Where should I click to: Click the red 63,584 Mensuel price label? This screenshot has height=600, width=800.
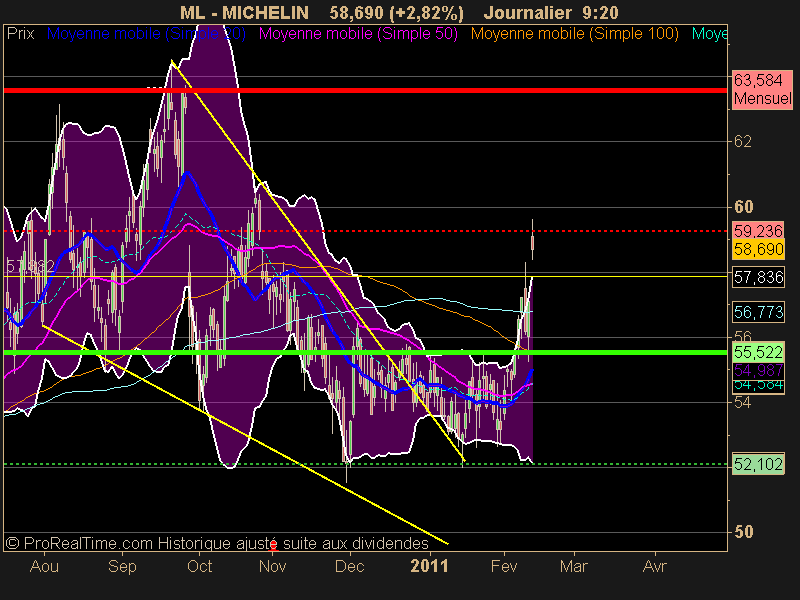[762, 89]
